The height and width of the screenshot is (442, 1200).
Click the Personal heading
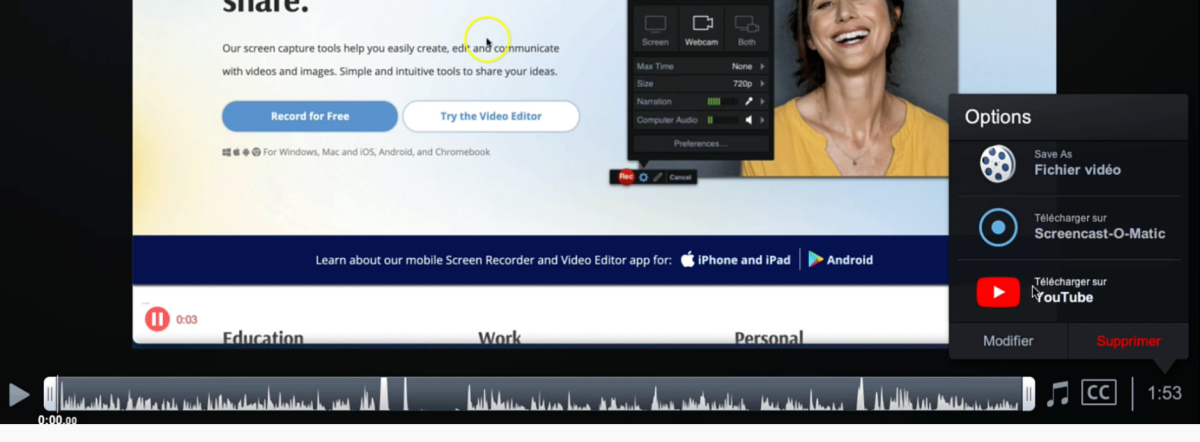click(x=769, y=338)
